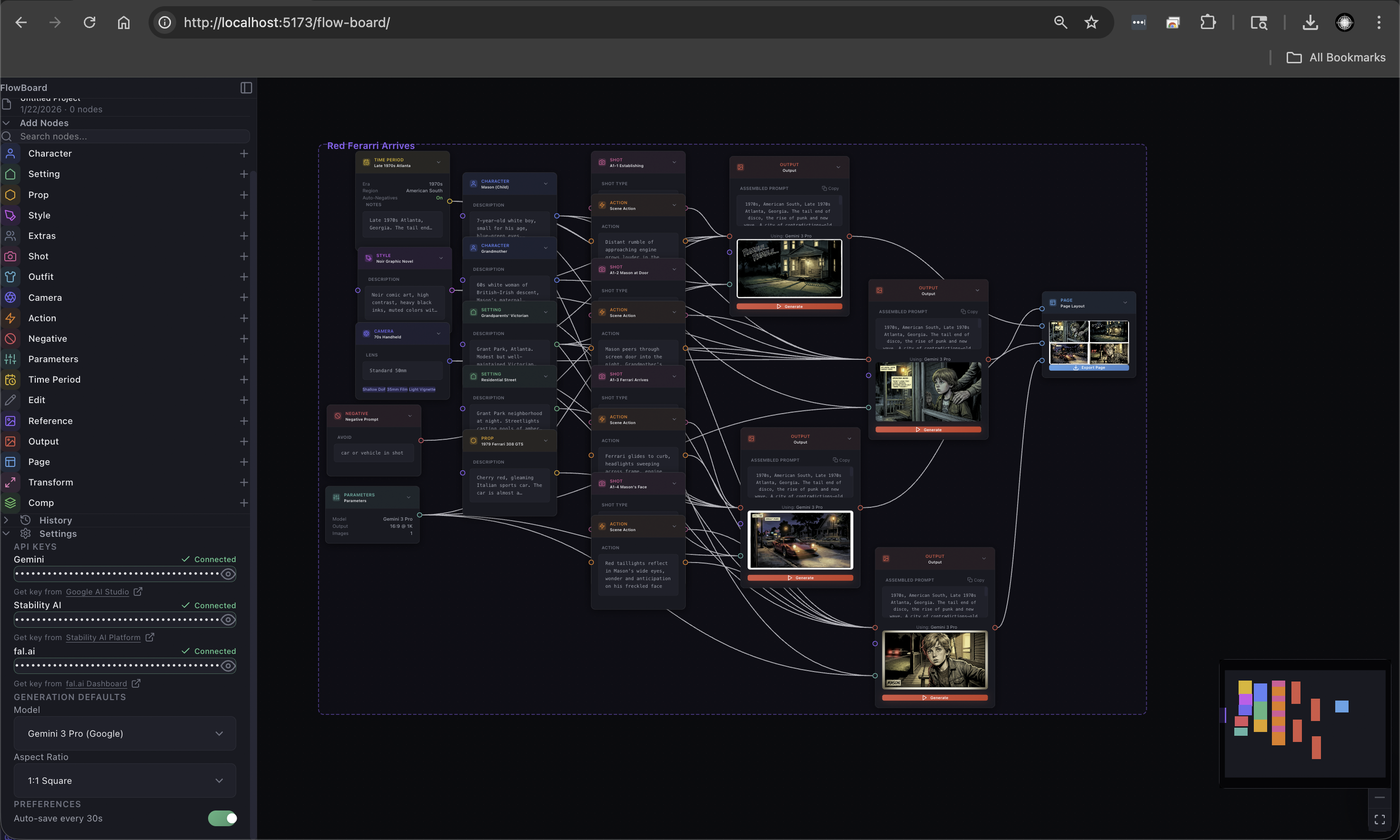Reveal the Stability AI API key
1400x840 pixels.
[x=228, y=620]
